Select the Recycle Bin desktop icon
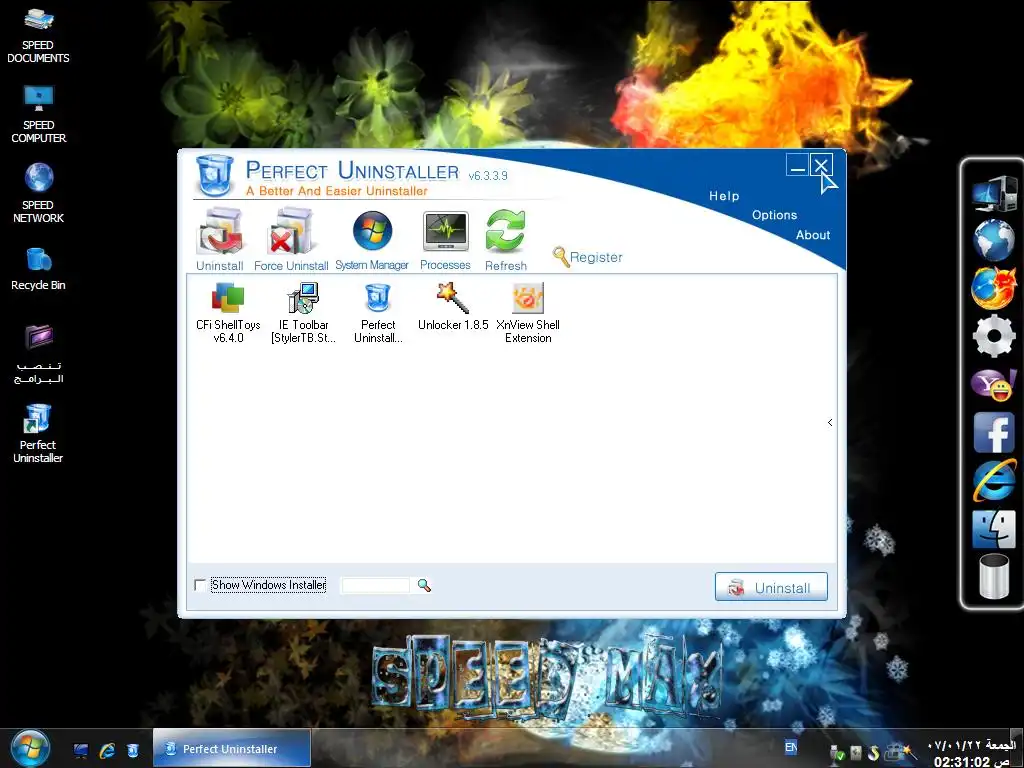 39,269
